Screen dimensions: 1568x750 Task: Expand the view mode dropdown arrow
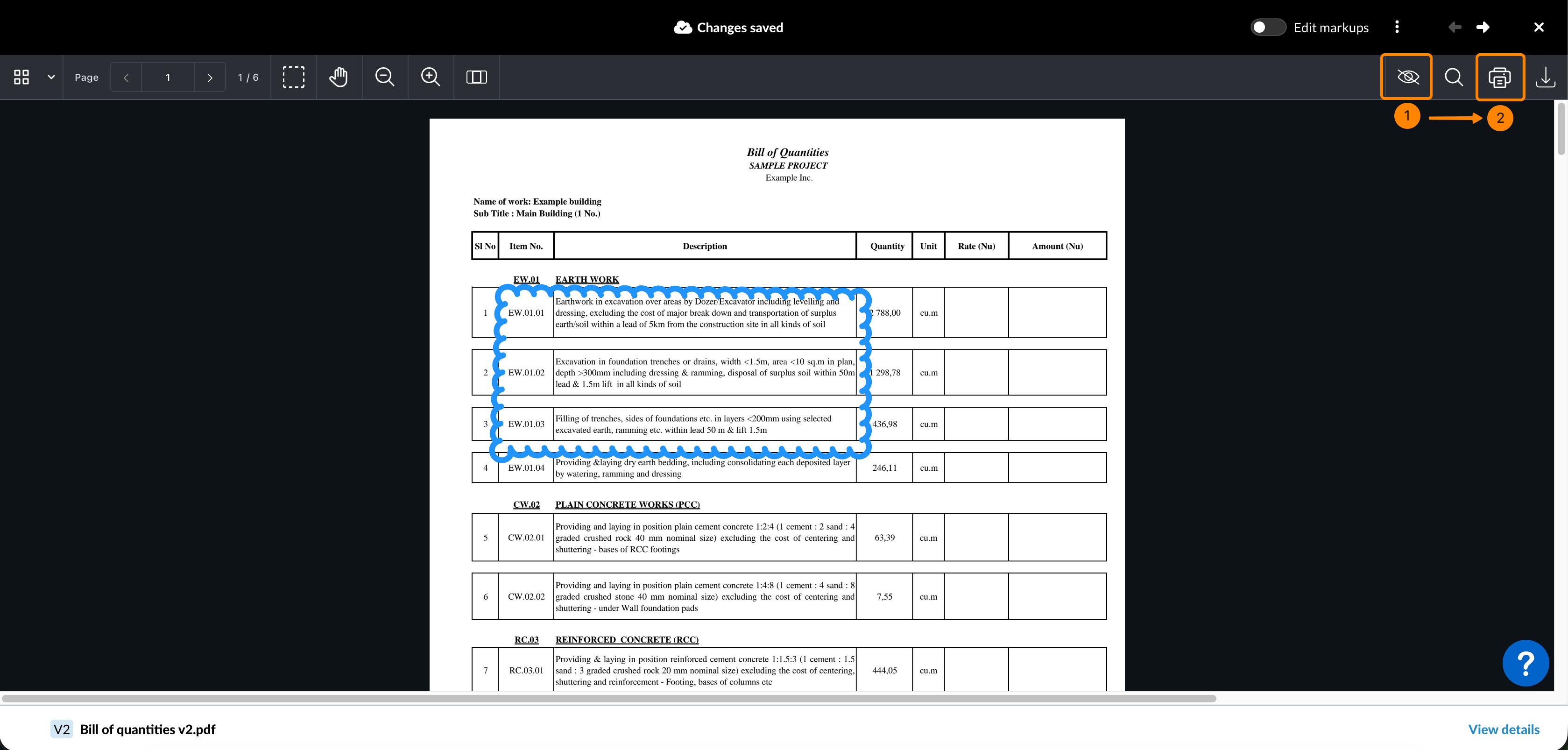pos(51,78)
